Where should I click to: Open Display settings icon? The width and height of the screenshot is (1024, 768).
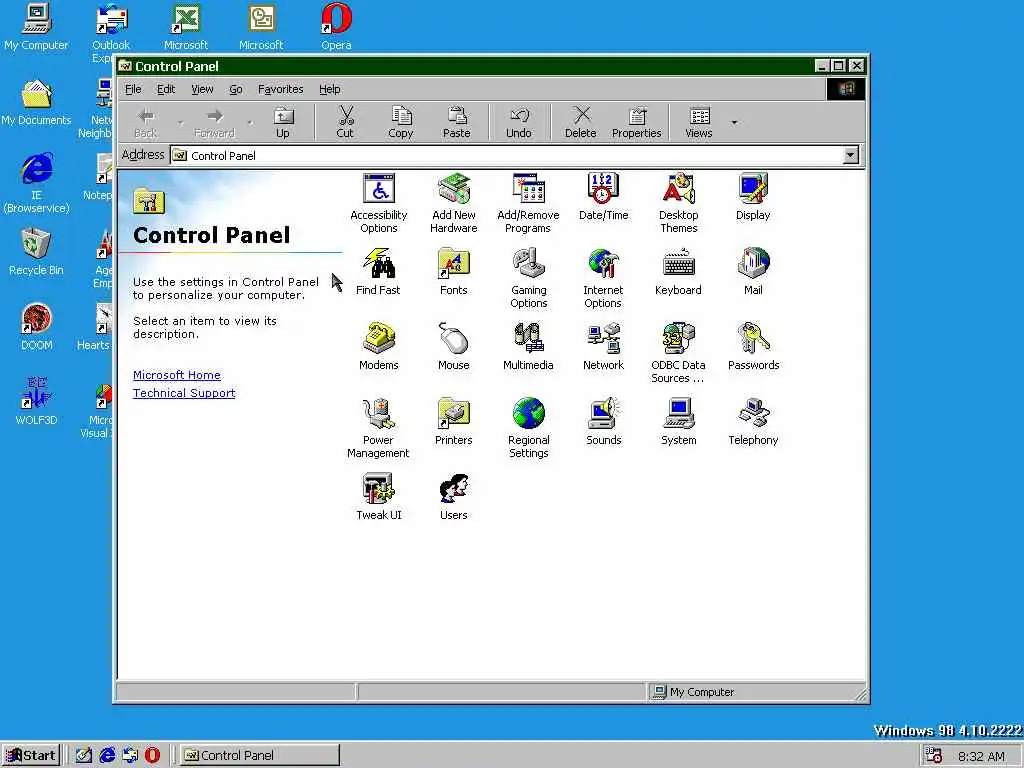click(753, 197)
